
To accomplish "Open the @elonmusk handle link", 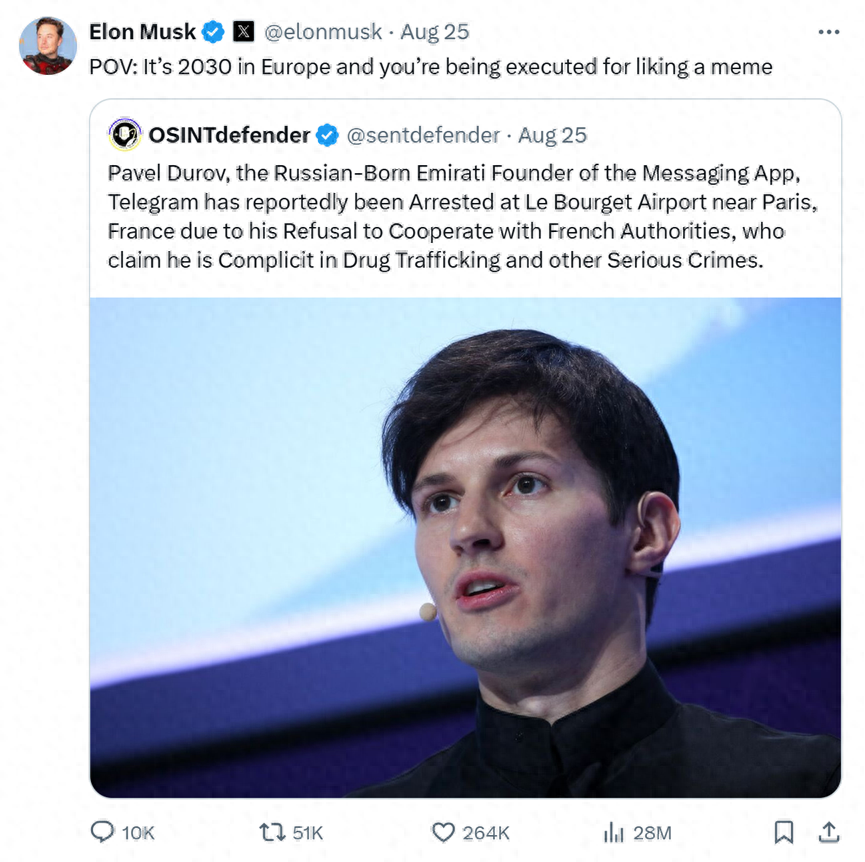I will tap(323, 32).
